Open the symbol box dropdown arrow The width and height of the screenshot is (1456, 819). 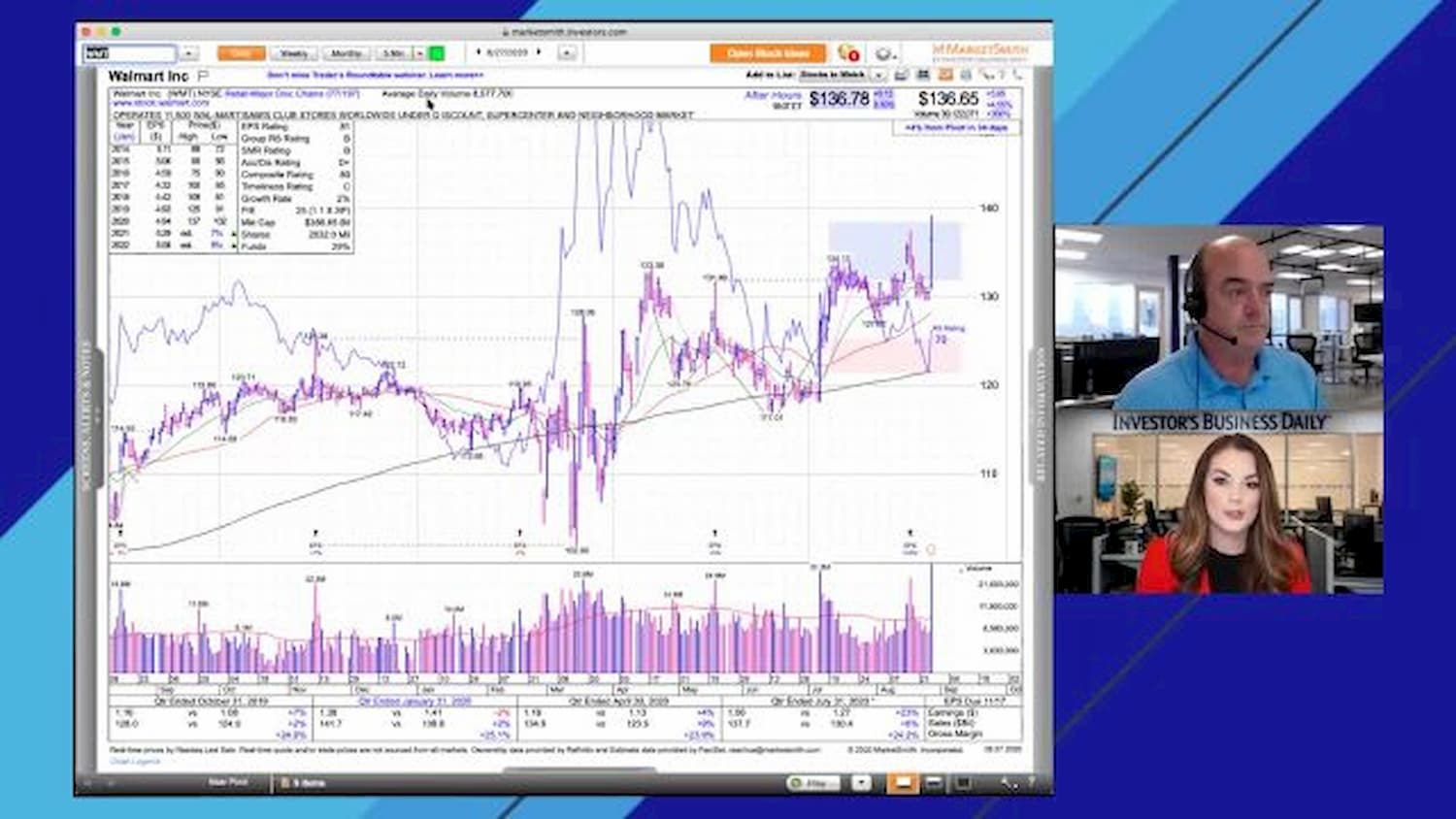pos(189,53)
